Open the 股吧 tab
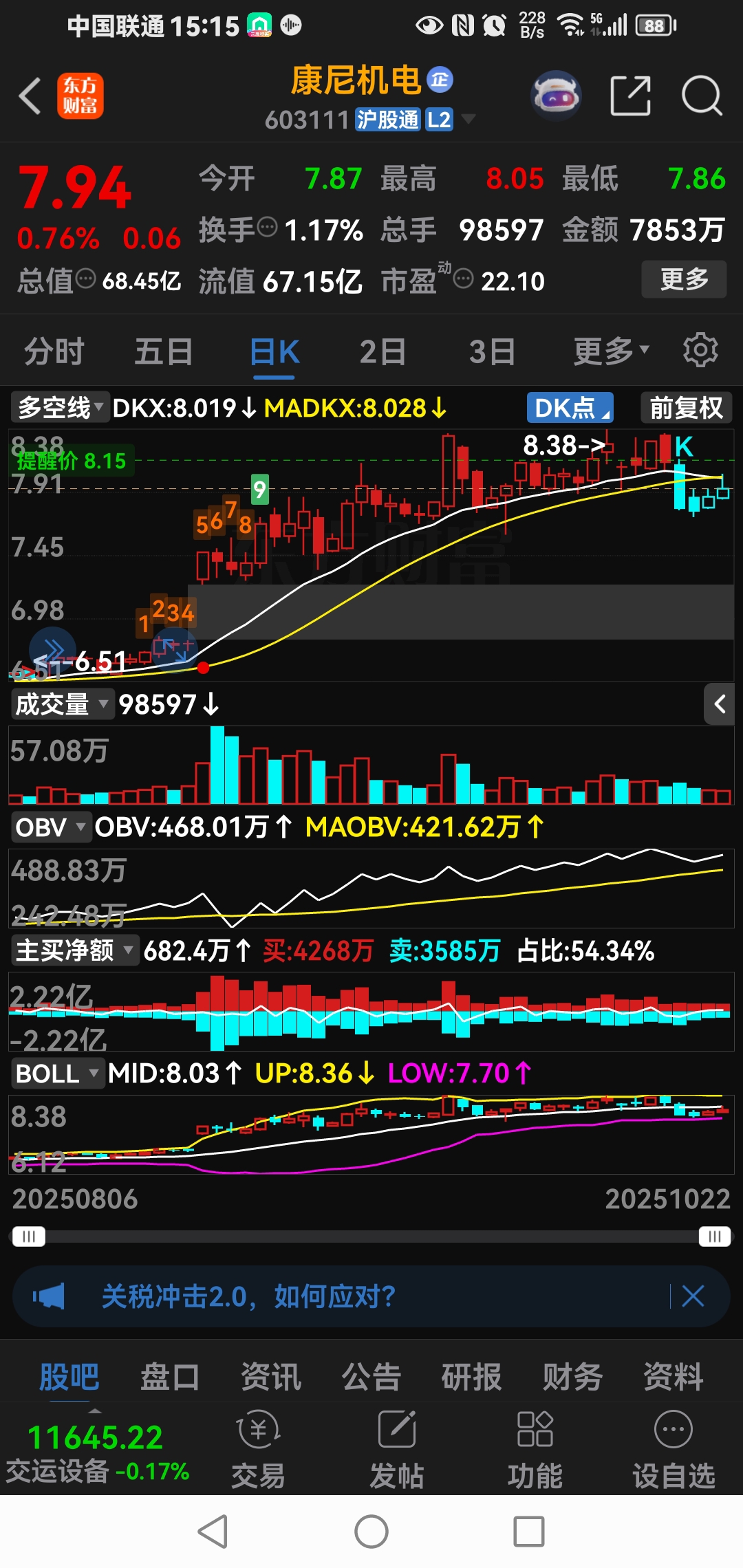The image size is (743, 1568). 69,1378
